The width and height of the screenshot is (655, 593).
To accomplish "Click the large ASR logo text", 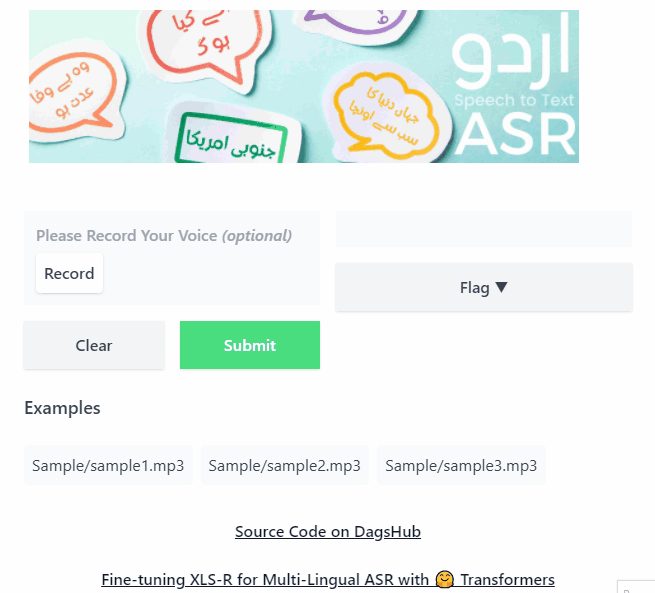I will (x=515, y=134).
